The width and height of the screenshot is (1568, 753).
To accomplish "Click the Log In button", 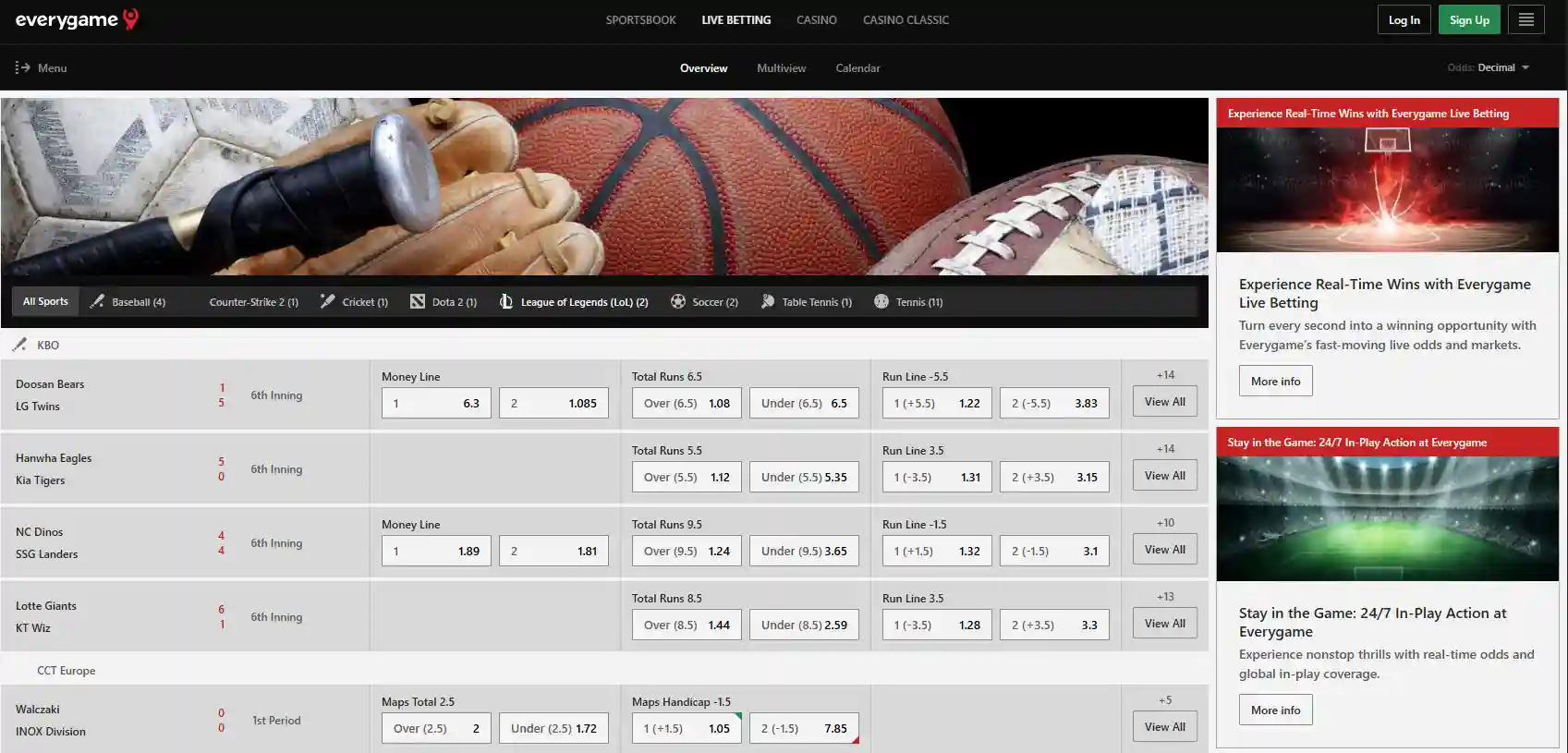I will [1404, 19].
